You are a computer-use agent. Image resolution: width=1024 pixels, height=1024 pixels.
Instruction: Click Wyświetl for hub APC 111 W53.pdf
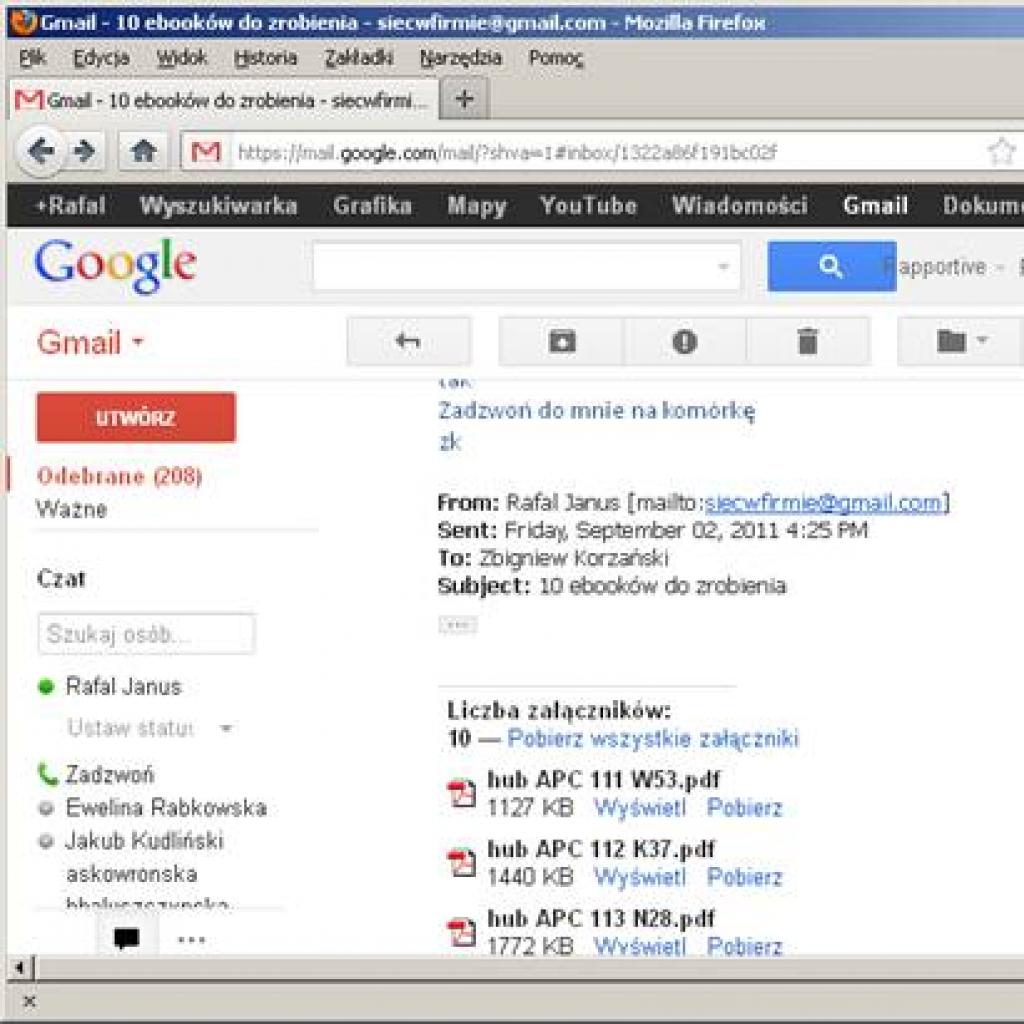tap(640, 808)
